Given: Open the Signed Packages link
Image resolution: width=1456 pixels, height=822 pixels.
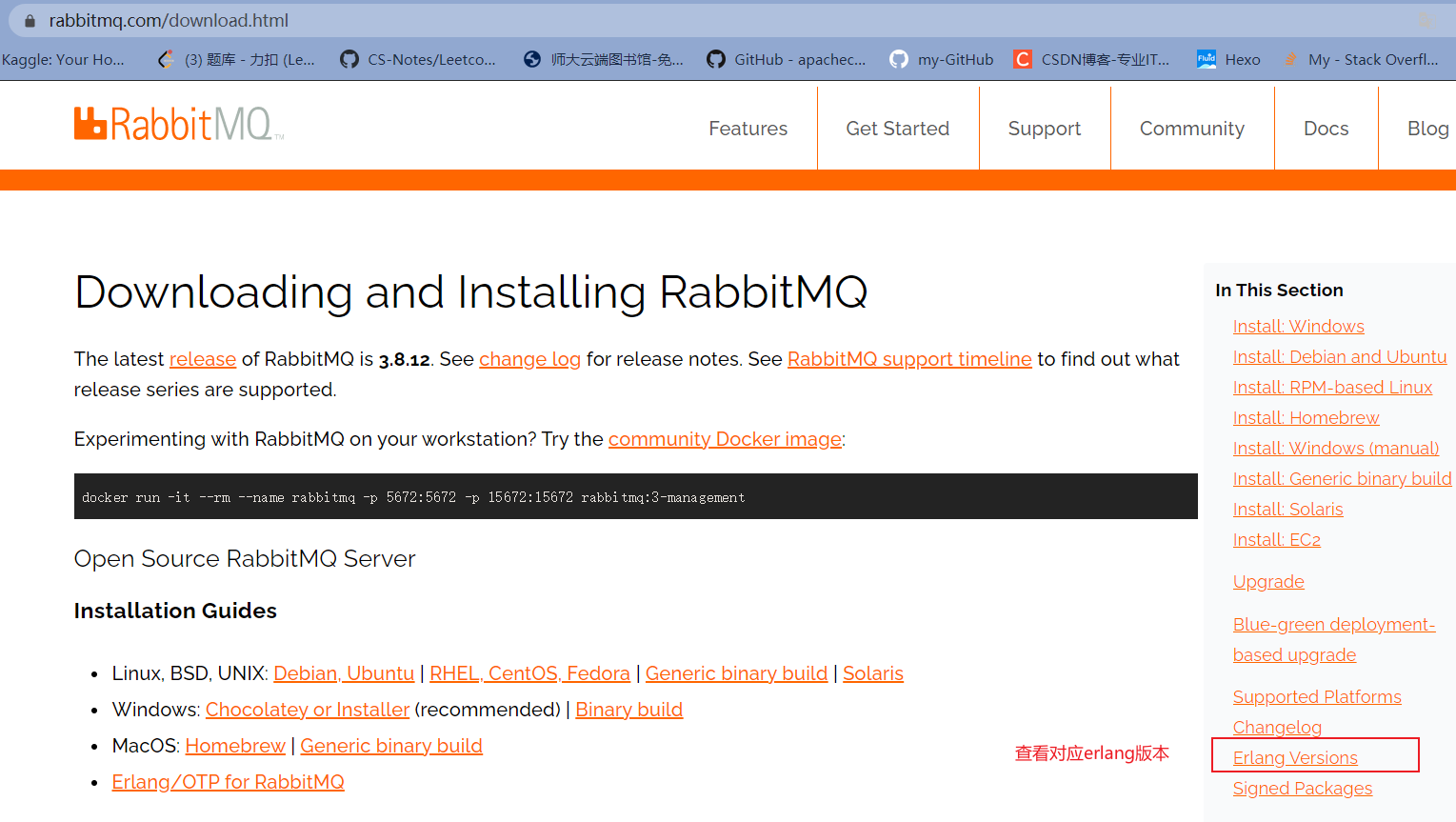Looking at the screenshot, I should pyautogui.click(x=1302, y=789).
